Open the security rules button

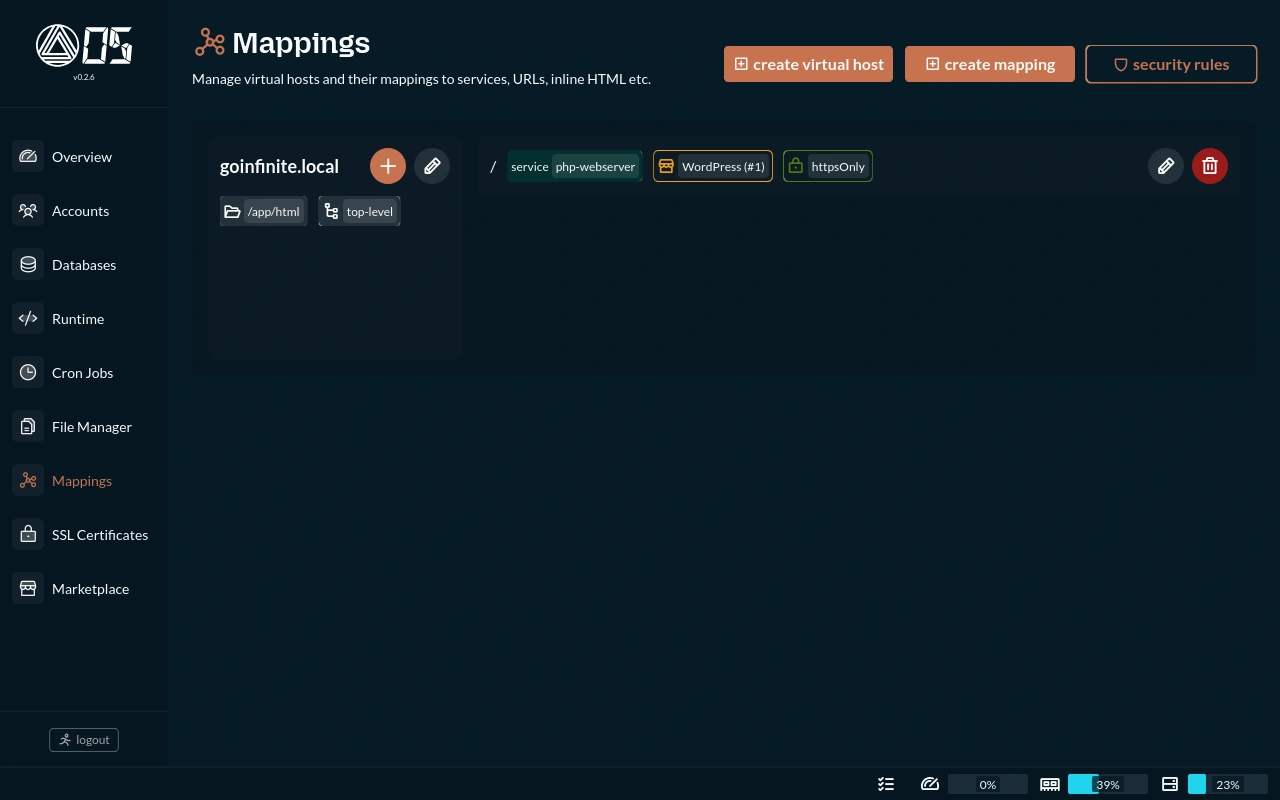click(x=1170, y=64)
